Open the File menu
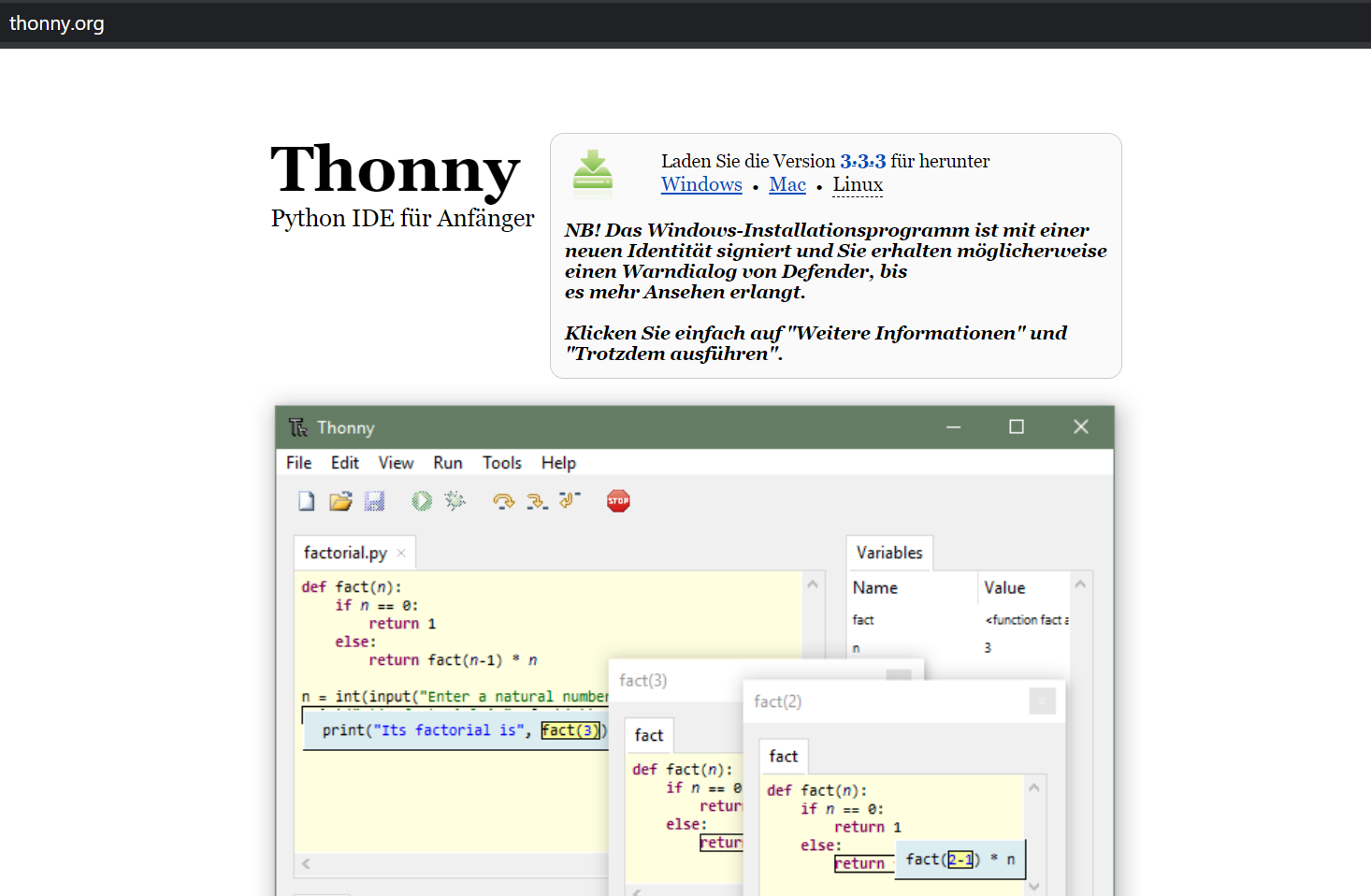 (x=298, y=463)
